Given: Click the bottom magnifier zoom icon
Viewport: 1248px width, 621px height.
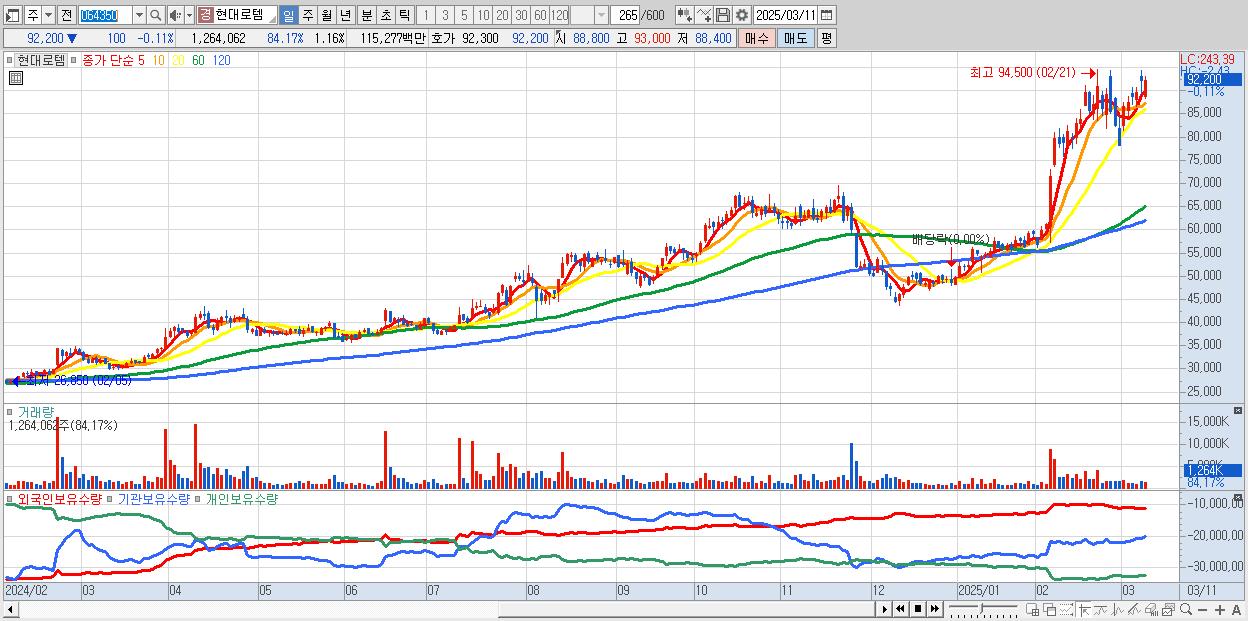Looking at the screenshot, I should click(1186, 609).
